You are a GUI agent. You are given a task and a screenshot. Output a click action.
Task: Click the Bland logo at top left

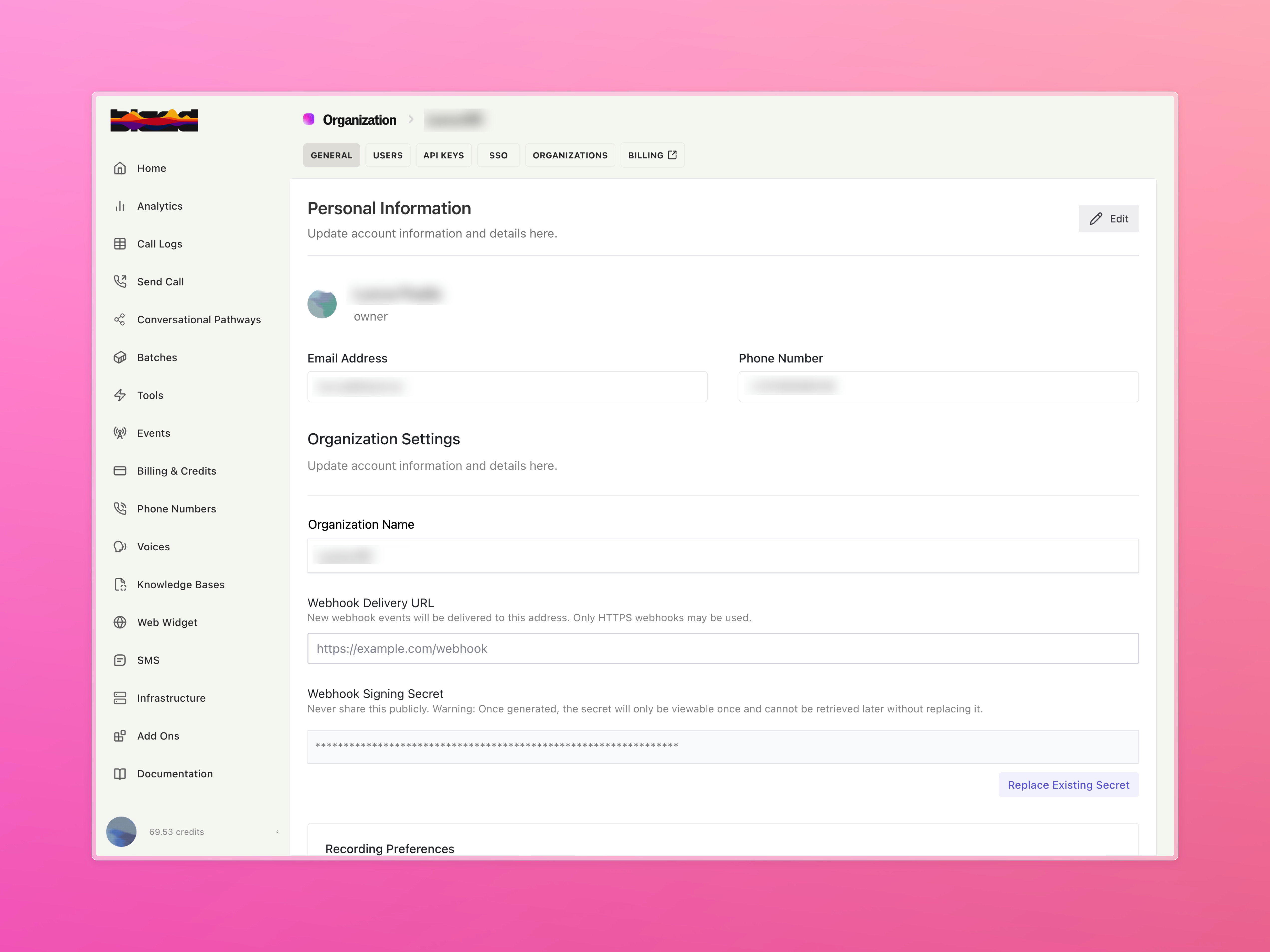pos(154,120)
